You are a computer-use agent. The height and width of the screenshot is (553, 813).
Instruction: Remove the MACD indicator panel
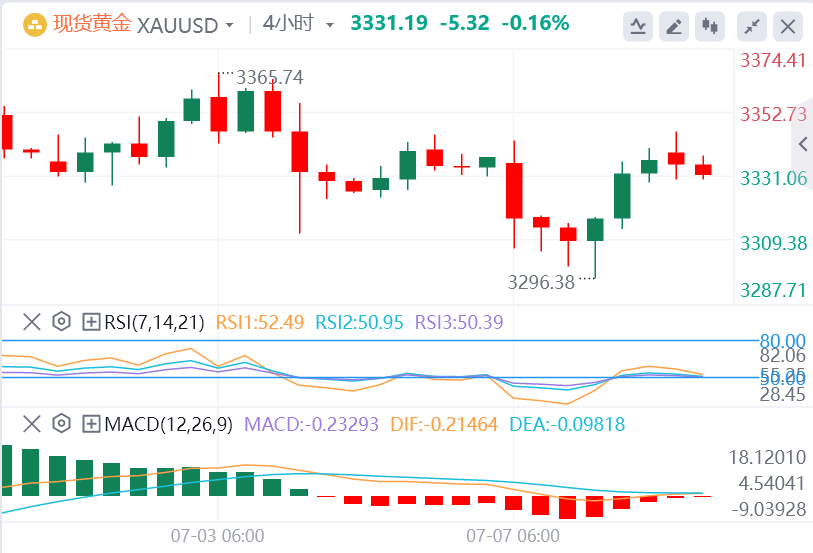coord(32,424)
